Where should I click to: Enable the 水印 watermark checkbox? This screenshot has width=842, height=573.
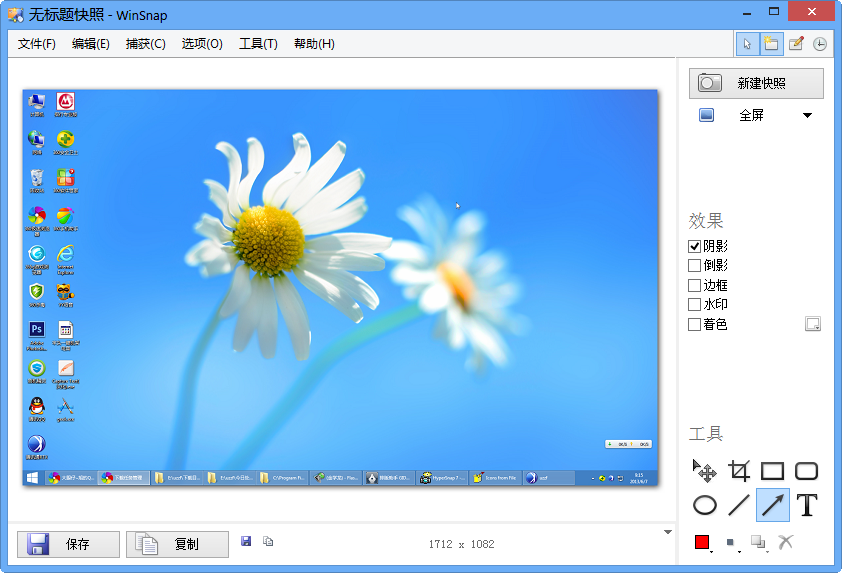[x=694, y=304]
